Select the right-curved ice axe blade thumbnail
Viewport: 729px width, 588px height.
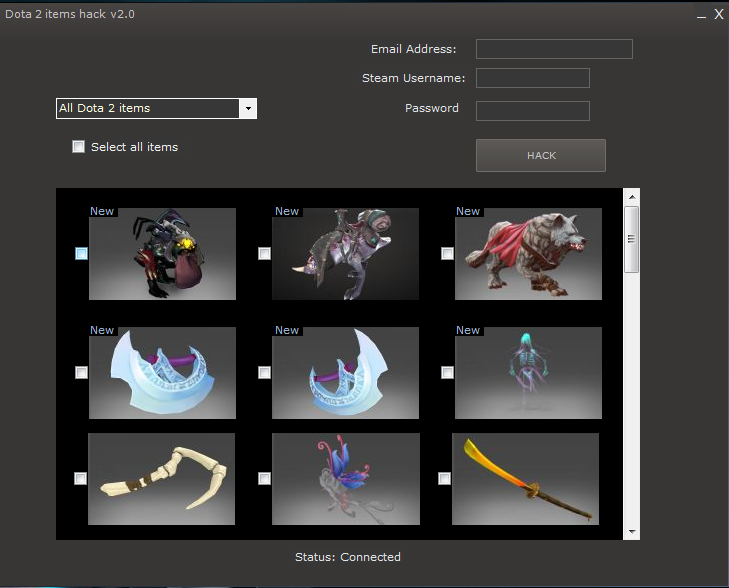pos(345,373)
